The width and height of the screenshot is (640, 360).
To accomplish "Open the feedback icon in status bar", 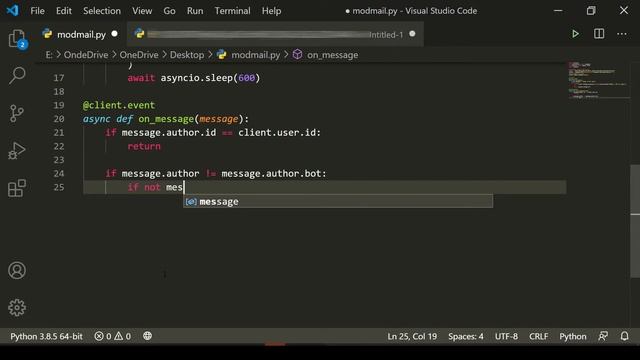I will [x=603, y=336].
